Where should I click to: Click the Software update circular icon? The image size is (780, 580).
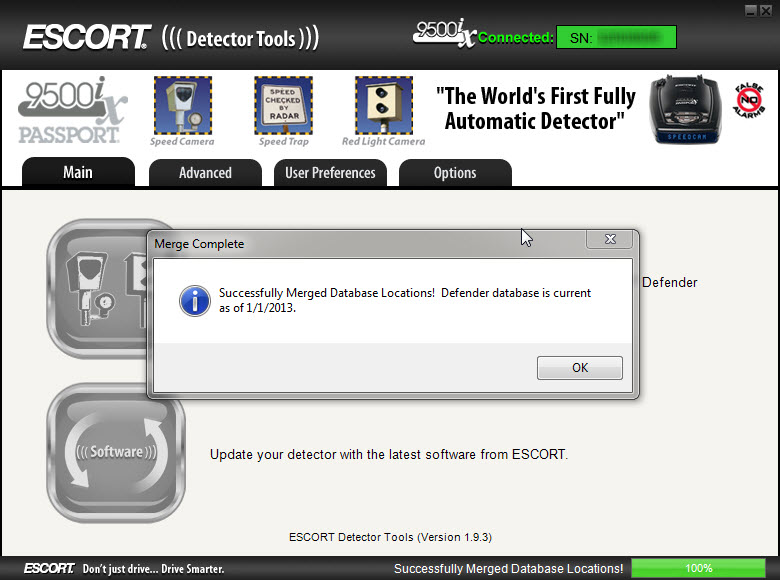click(x=116, y=452)
